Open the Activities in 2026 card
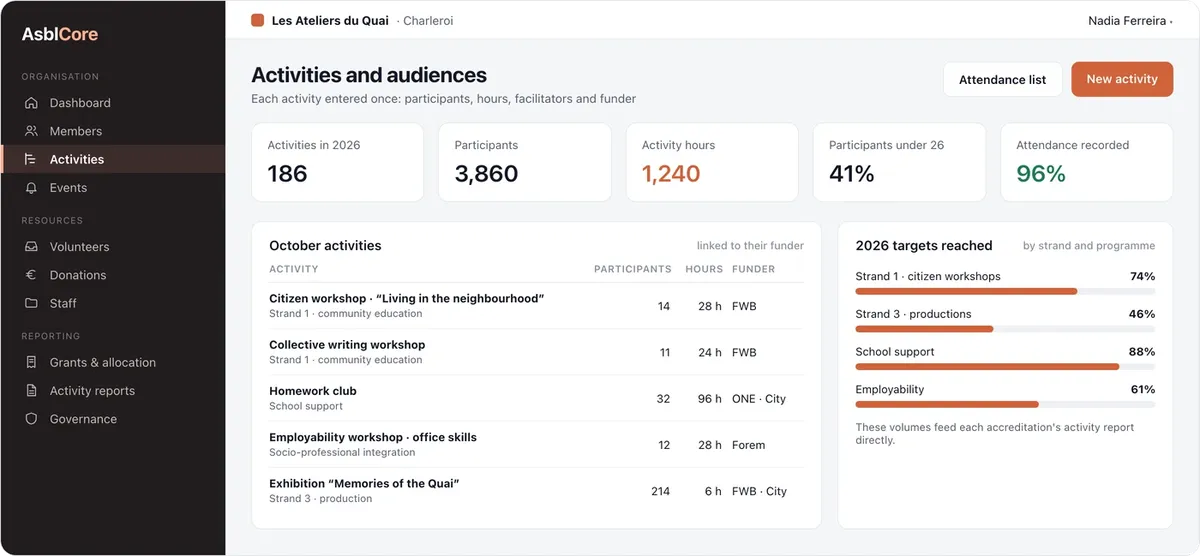 pyautogui.click(x=337, y=162)
